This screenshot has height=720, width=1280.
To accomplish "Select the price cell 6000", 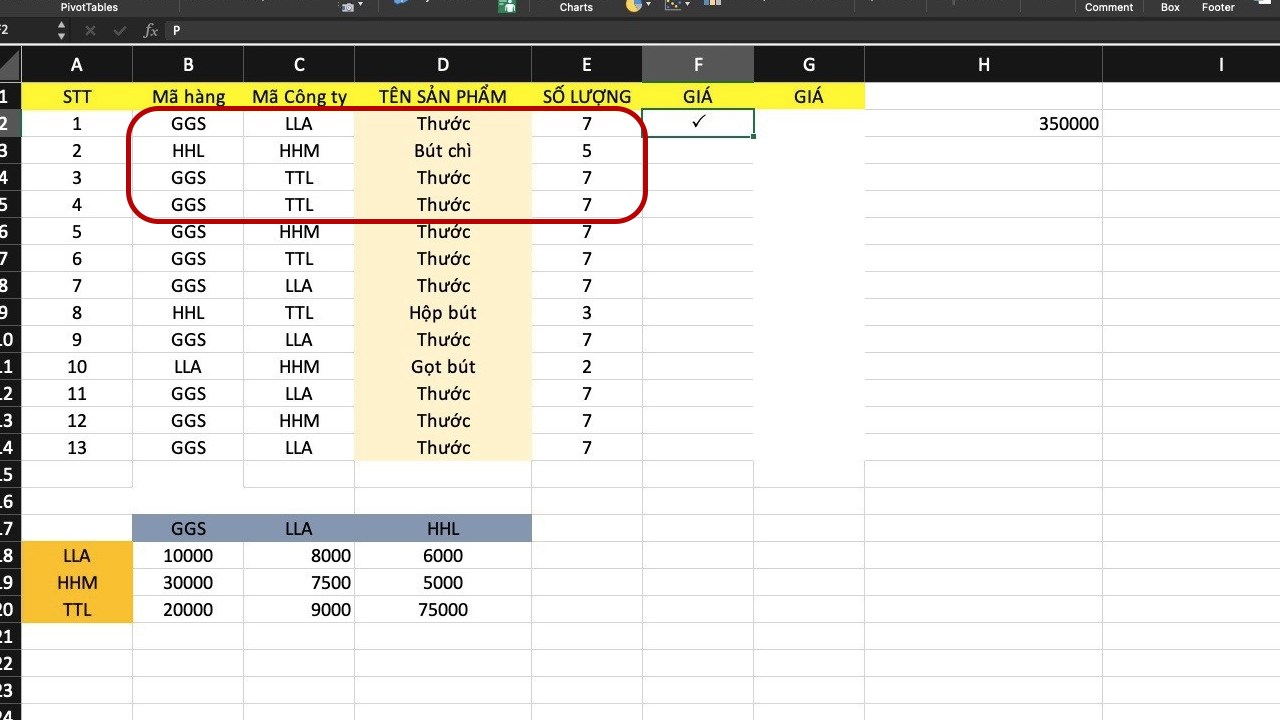I will tap(443, 556).
